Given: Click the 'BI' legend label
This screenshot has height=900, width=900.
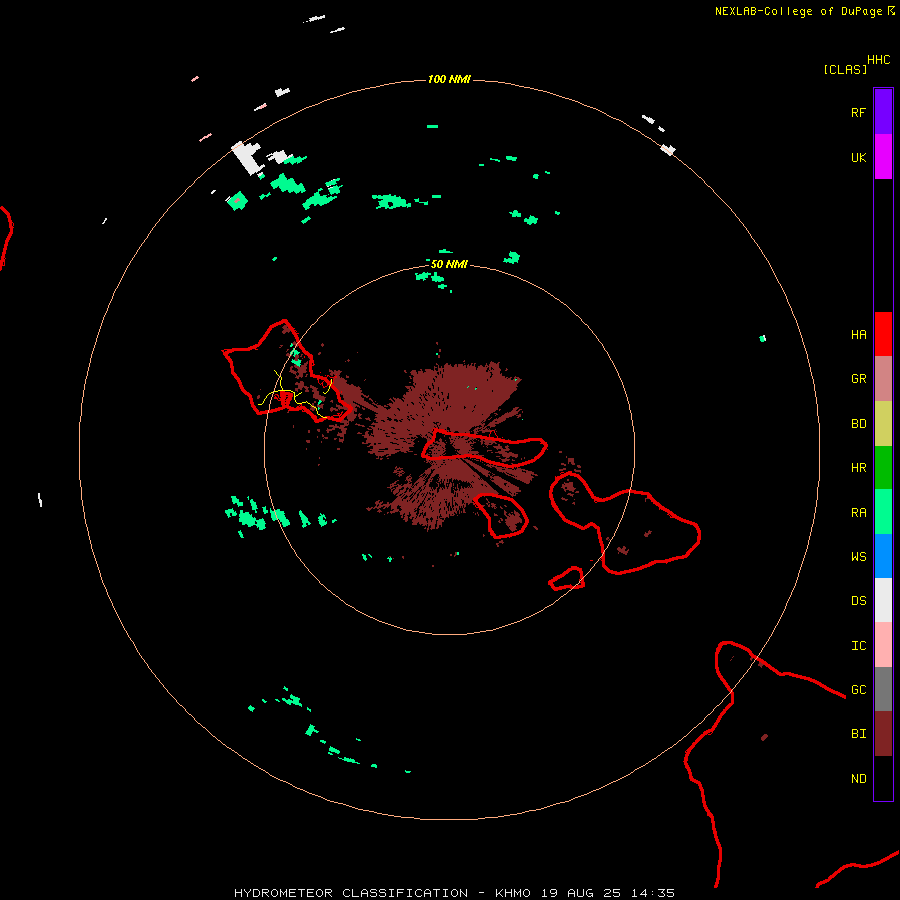Looking at the screenshot, I should pyautogui.click(x=858, y=734).
